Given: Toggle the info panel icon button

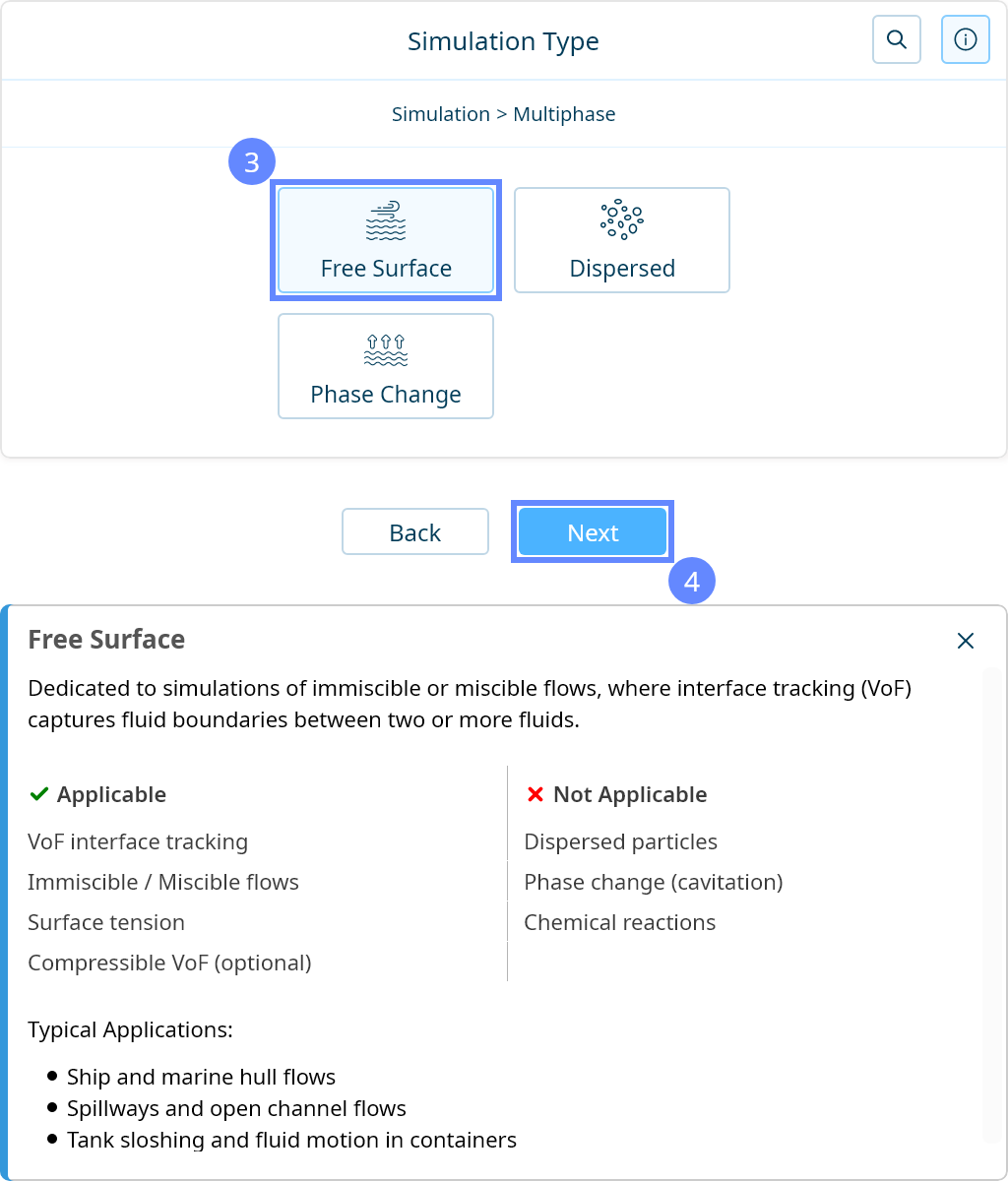Looking at the screenshot, I should coord(965,40).
